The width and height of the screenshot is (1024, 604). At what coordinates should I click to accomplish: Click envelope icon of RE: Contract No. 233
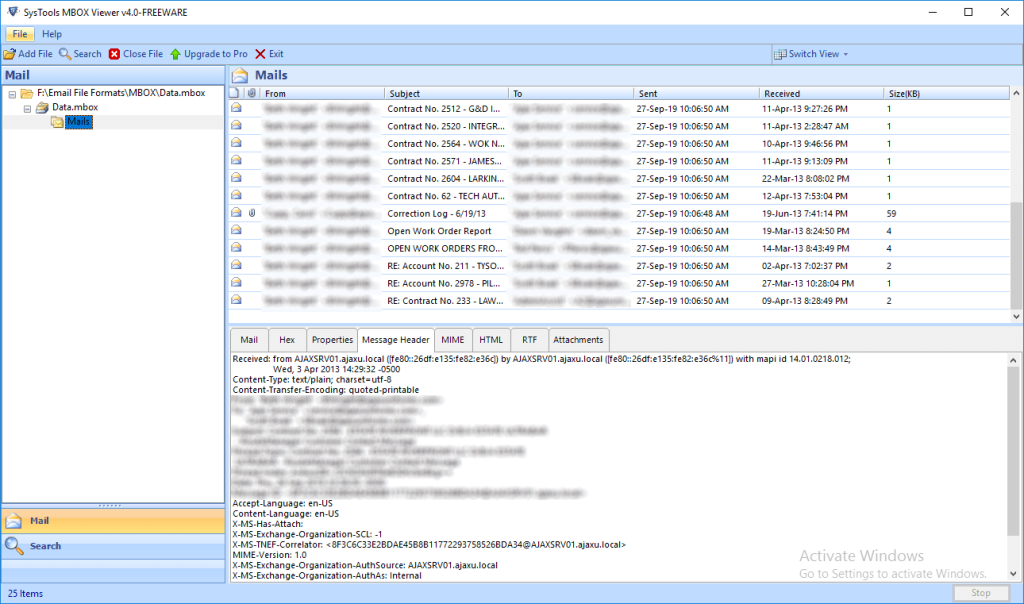[x=236, y=300]
